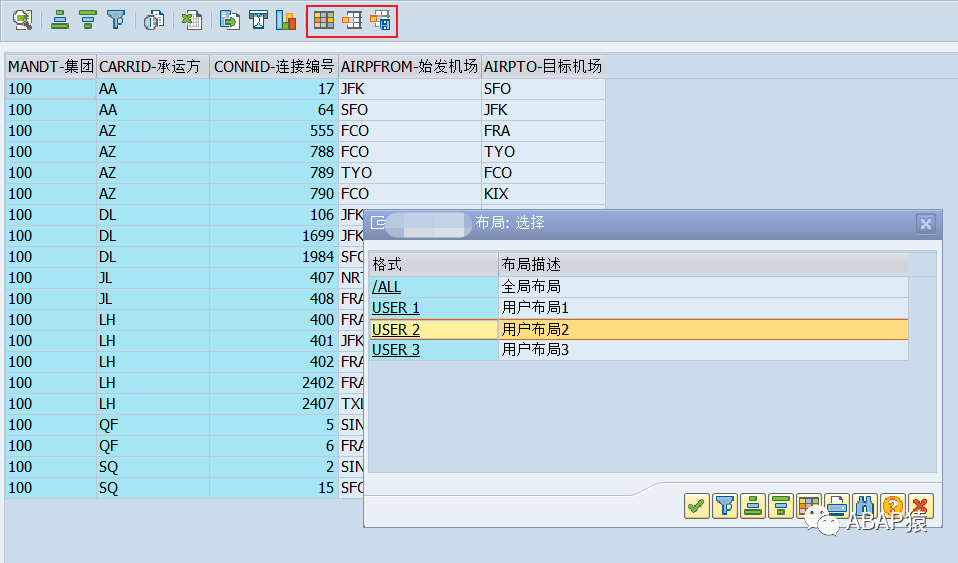The width and height of the screenshot is (958, 563).
Task: Click the connection number 790 cell
Action: (x=274, y=194)
